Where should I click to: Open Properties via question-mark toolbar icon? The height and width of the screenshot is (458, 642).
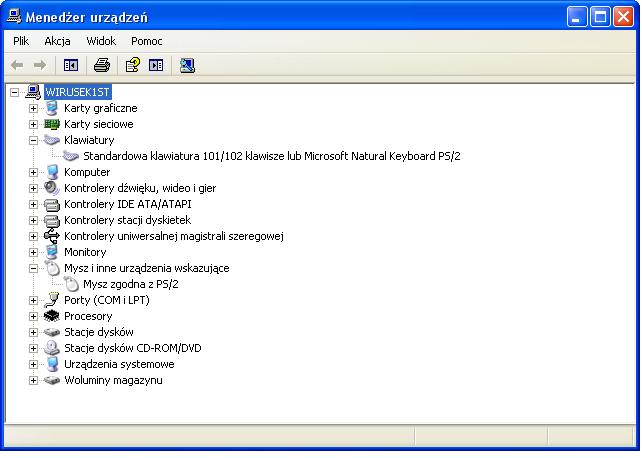click(132, 65)
